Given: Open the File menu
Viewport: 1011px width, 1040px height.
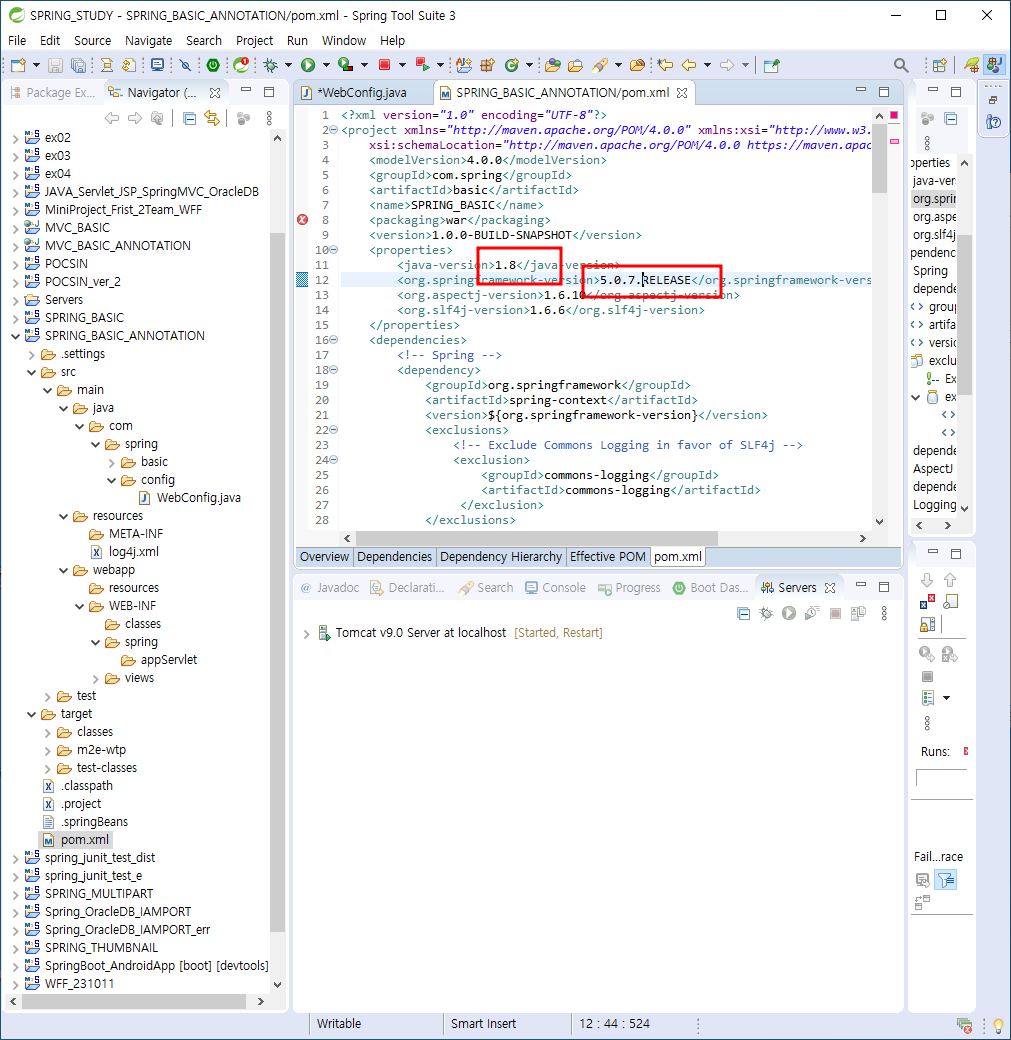Looking at the screenshot, I should (17, 40).
